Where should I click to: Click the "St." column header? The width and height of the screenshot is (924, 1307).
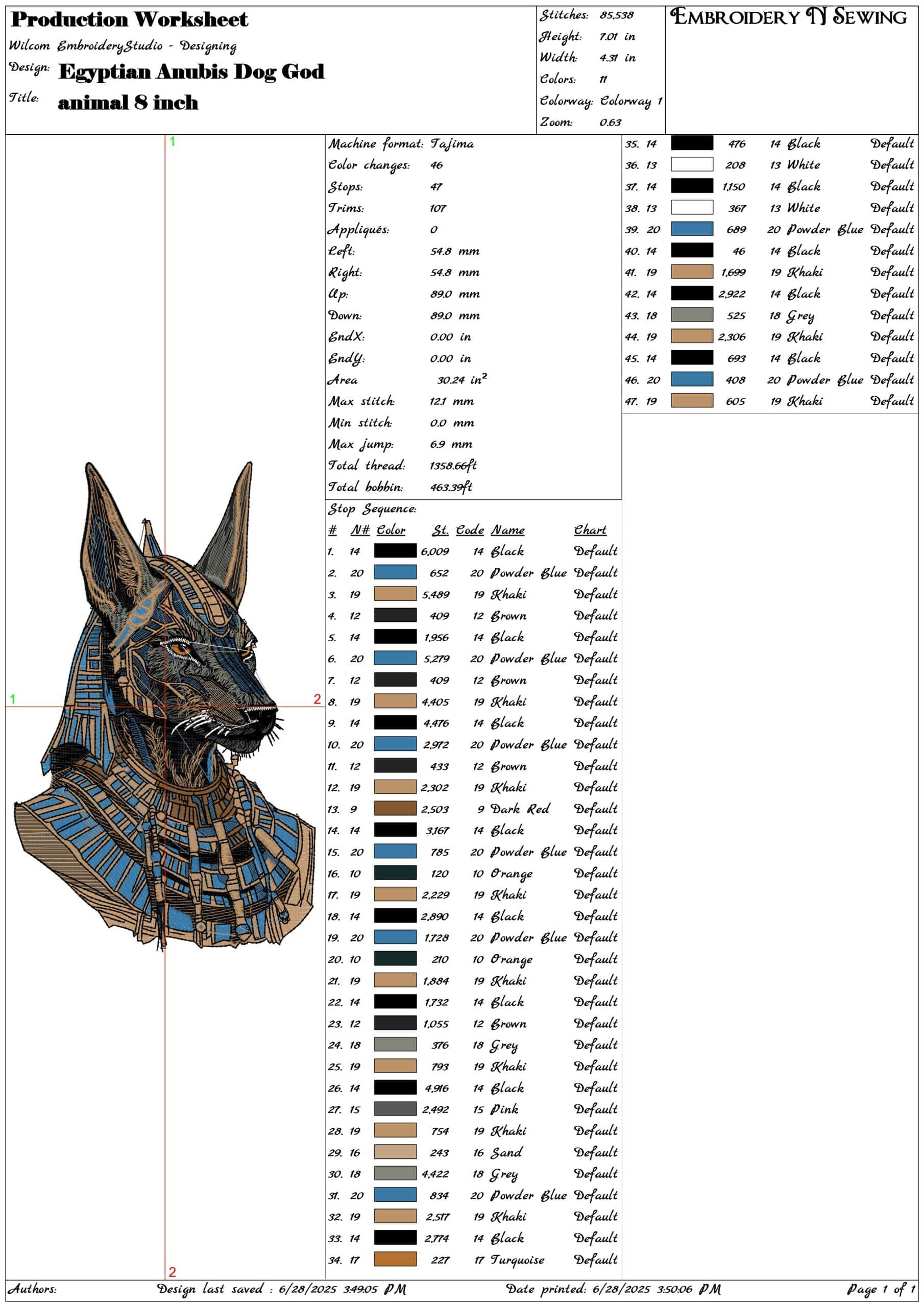coord(440,530)
